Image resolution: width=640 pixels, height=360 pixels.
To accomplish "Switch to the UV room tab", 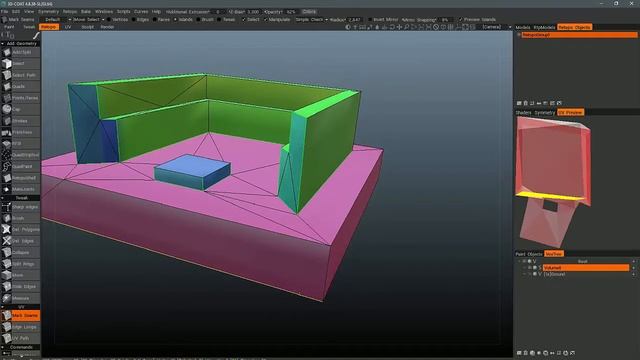I will (x=68, y=27).
